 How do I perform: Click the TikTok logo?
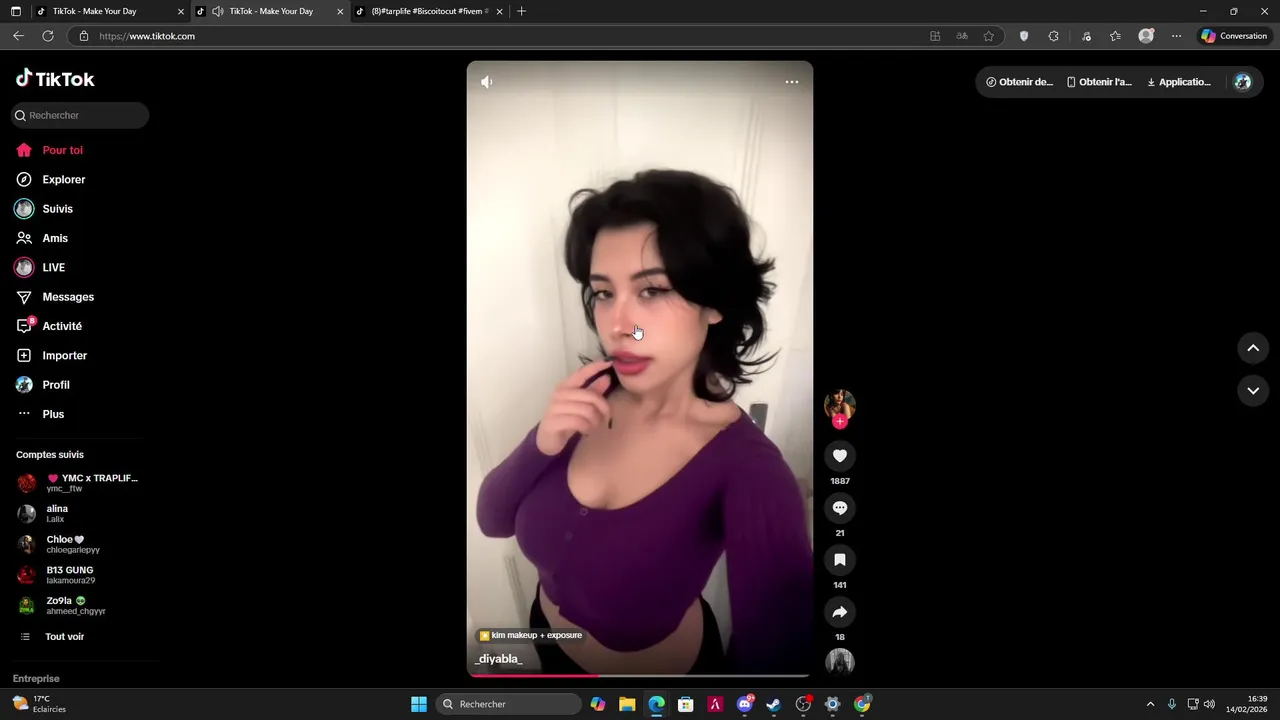(x=55, y=79)
